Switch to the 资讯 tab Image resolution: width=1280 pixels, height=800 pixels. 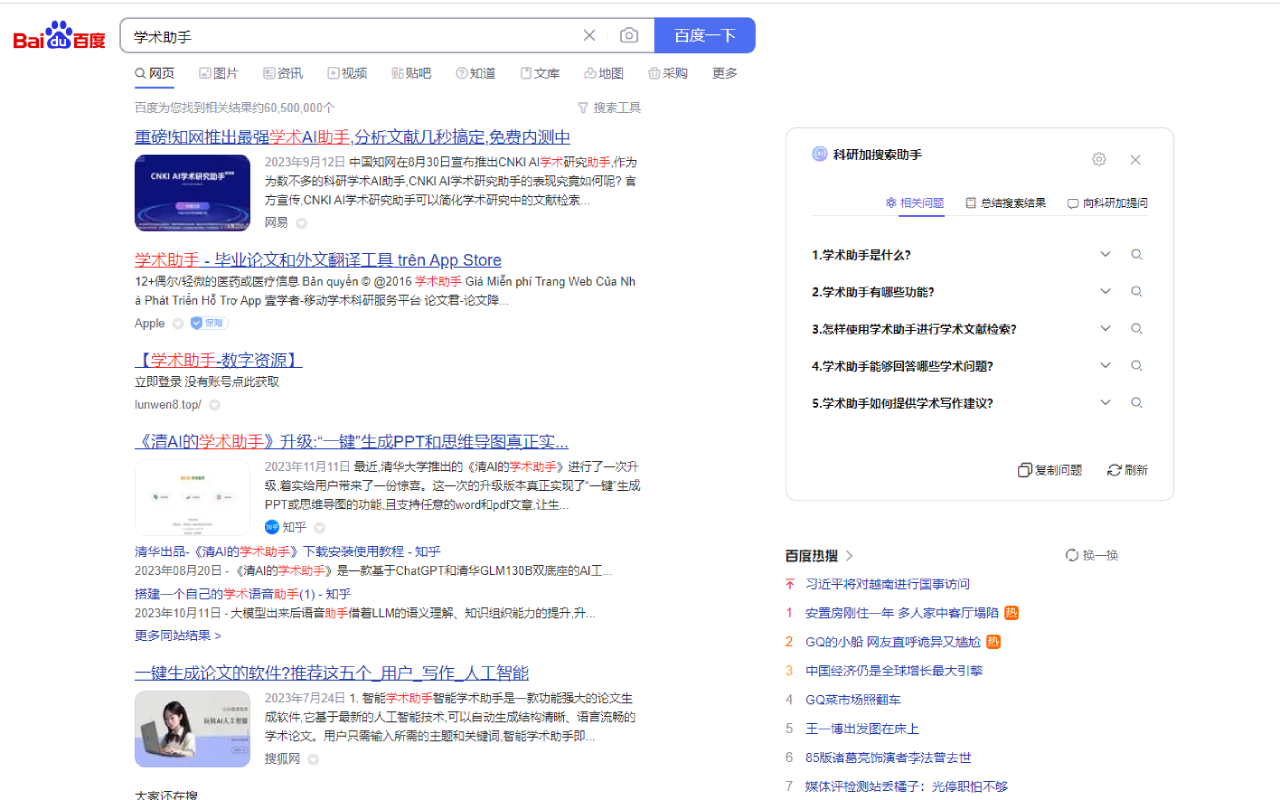283,73
